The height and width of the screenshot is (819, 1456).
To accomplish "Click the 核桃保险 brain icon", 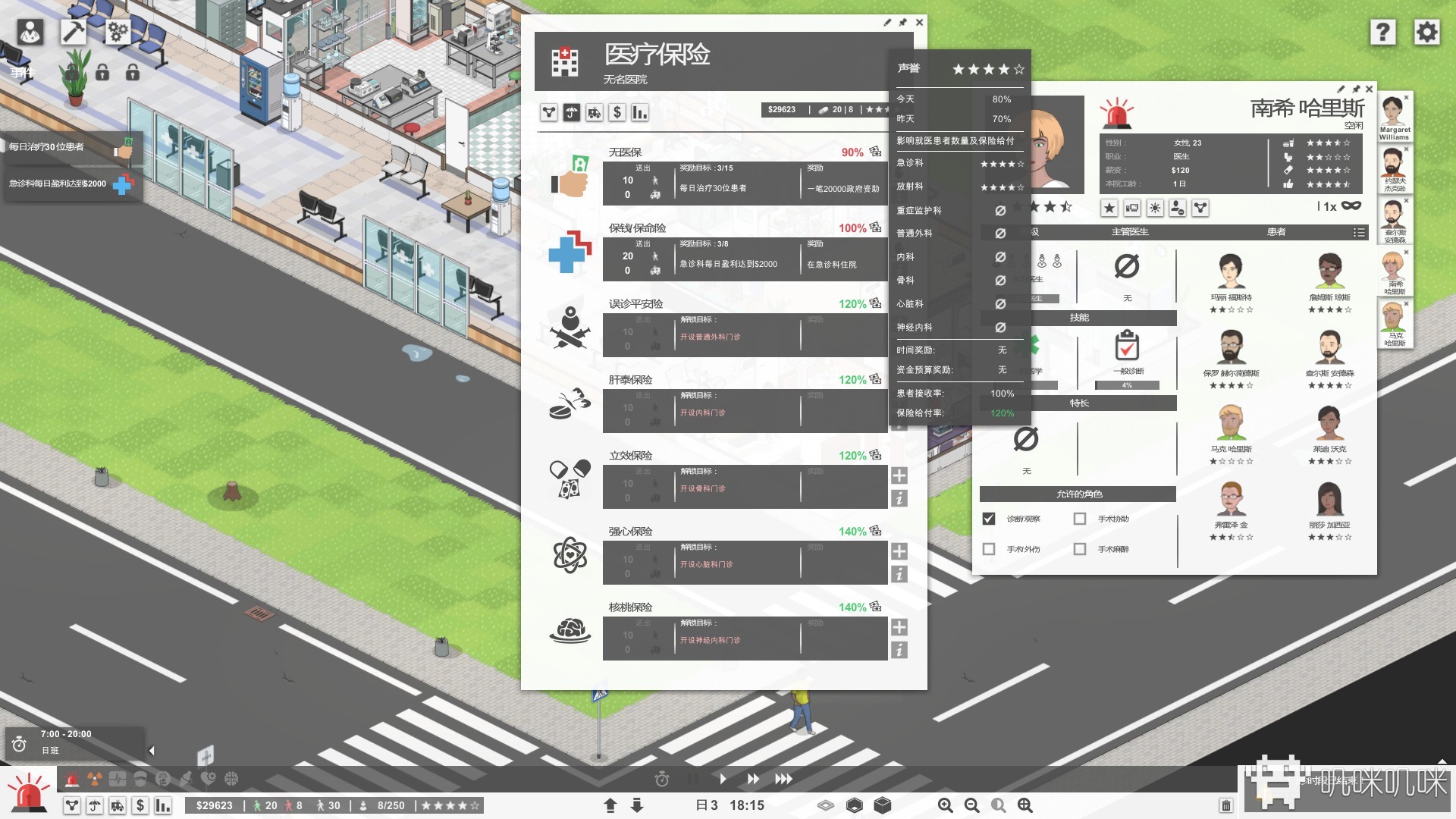I will [570, 630].
